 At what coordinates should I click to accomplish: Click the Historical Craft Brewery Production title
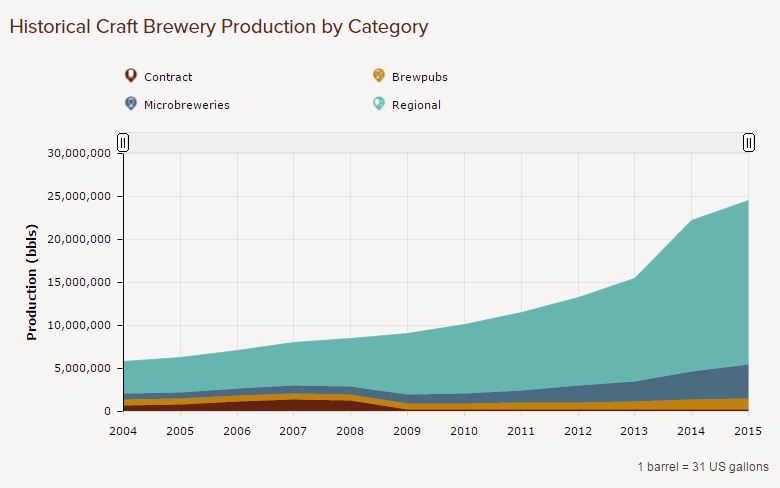pos(219,27)
